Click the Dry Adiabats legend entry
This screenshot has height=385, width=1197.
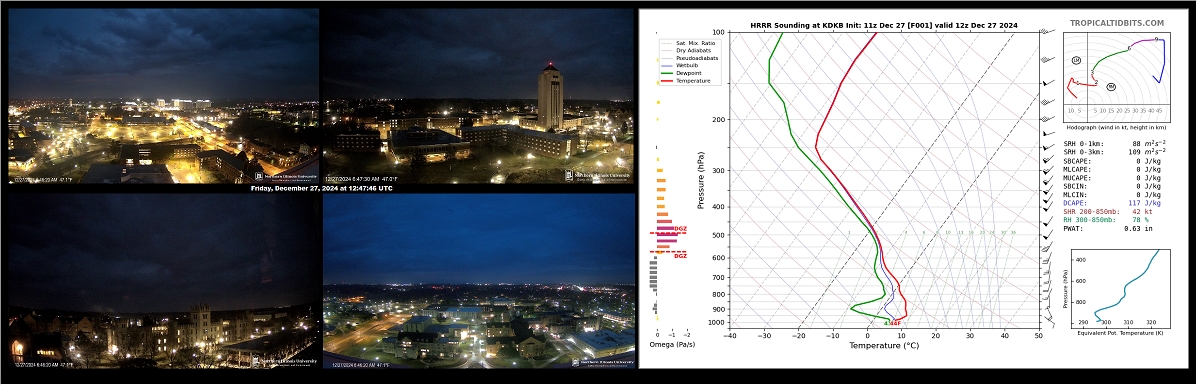(x=683, y=50)
